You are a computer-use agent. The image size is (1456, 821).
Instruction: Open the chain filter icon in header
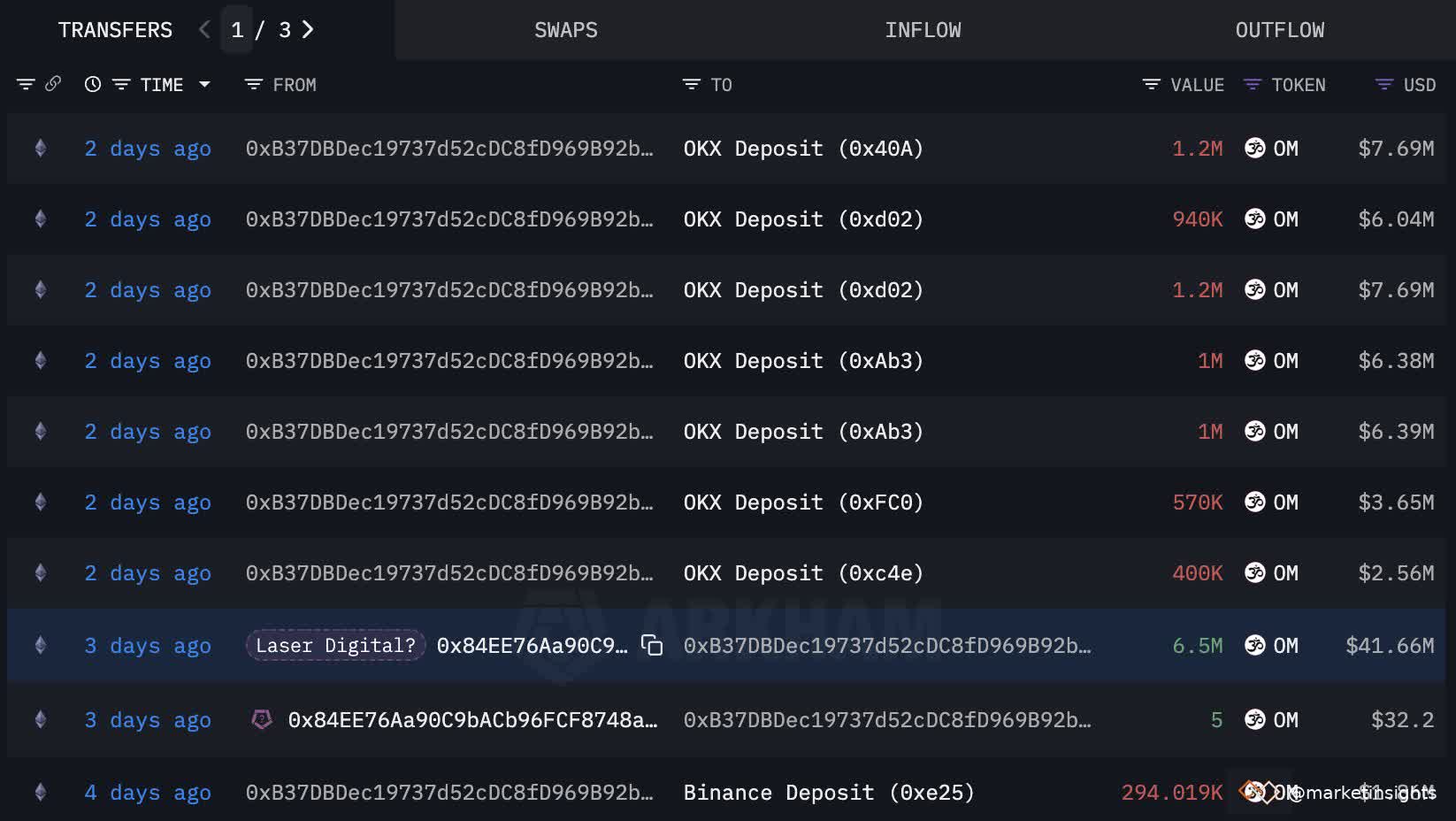click(x=26, y=85)
